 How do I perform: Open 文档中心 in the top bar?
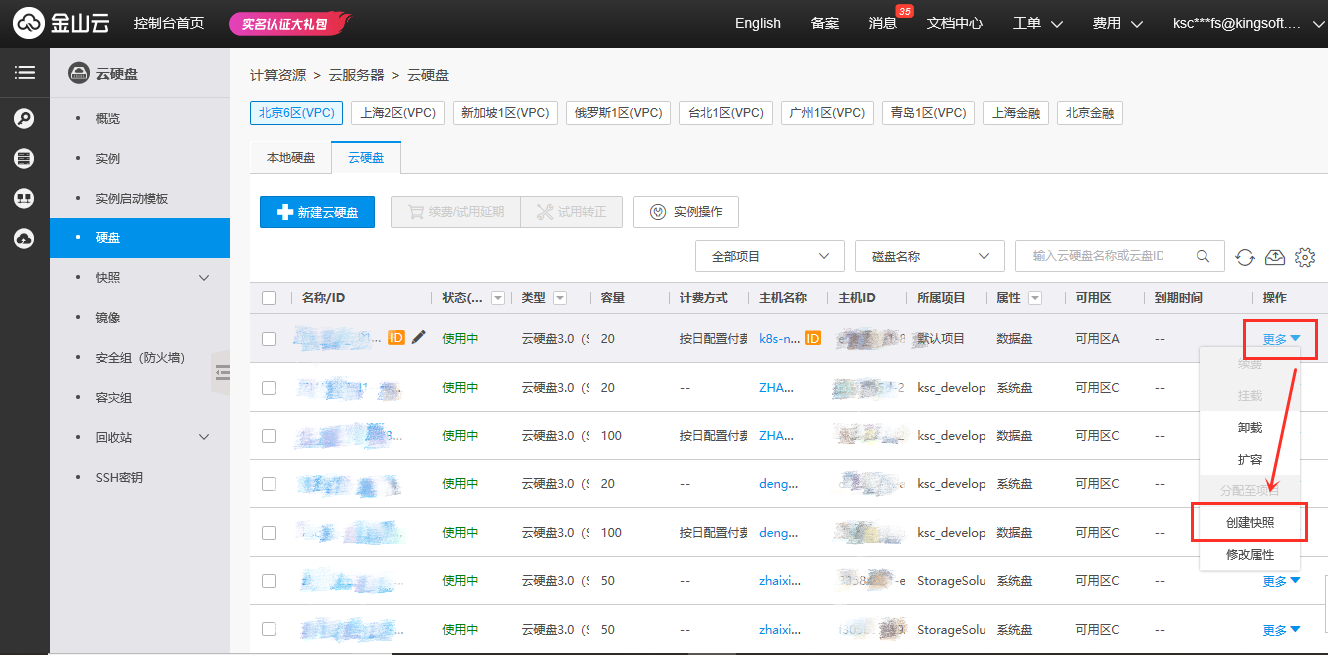[955, 23]
